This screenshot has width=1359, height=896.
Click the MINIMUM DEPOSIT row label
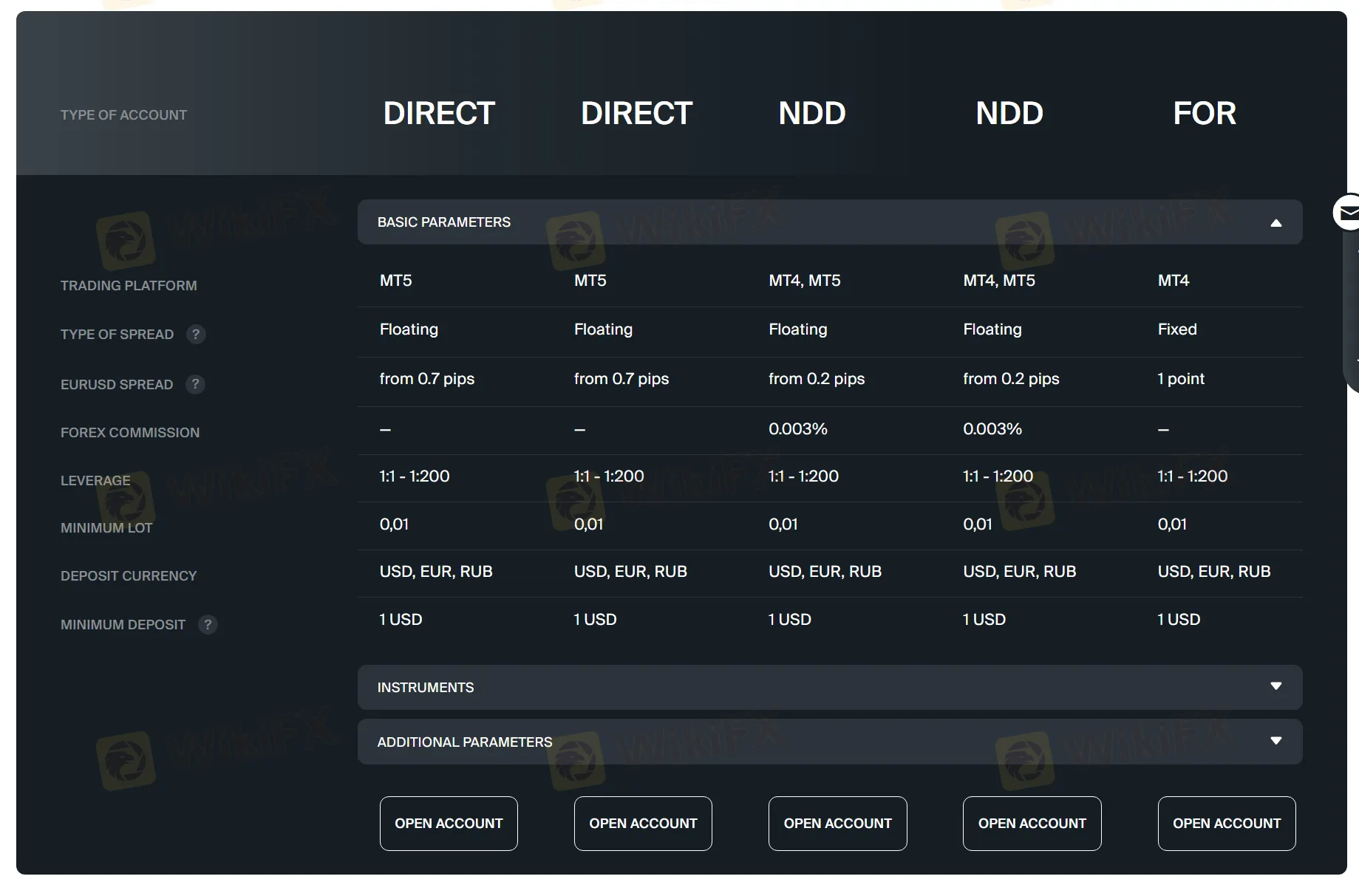pos(123,625)
